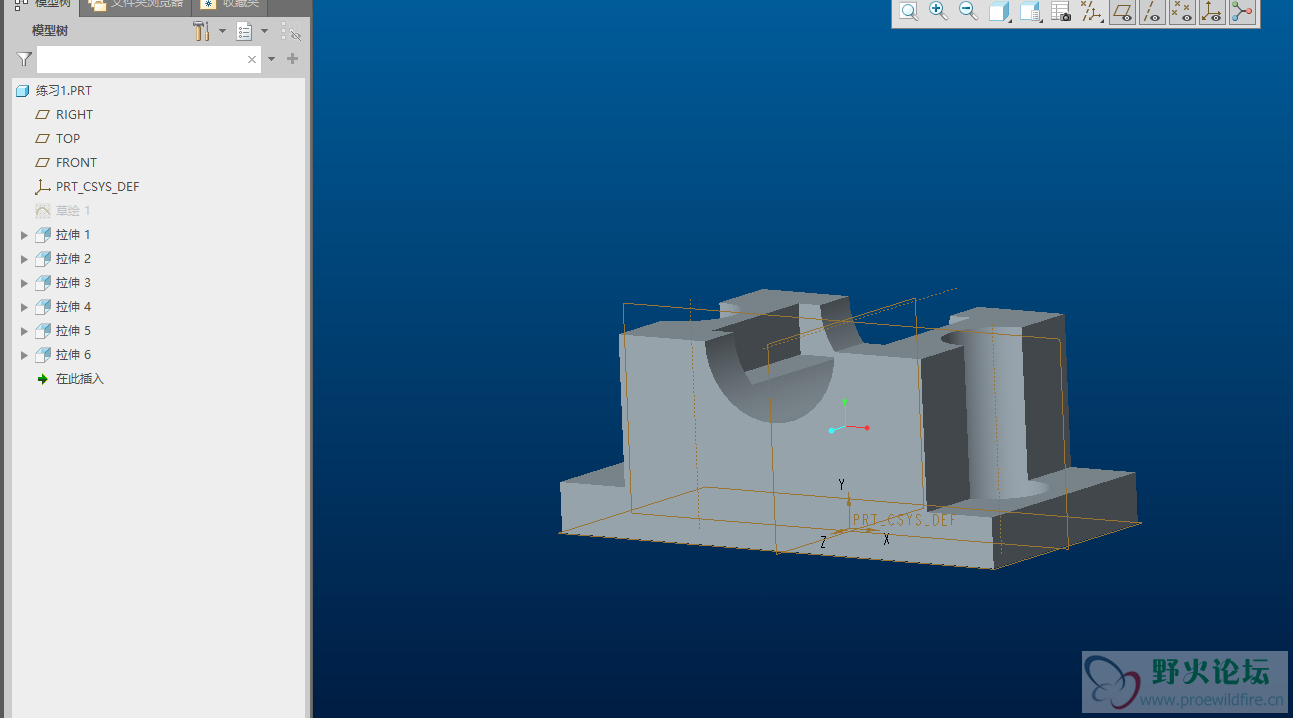Click the spin center in the viewport
Viewport: 1293px width, 718px height.
click(x=847, y=424)
